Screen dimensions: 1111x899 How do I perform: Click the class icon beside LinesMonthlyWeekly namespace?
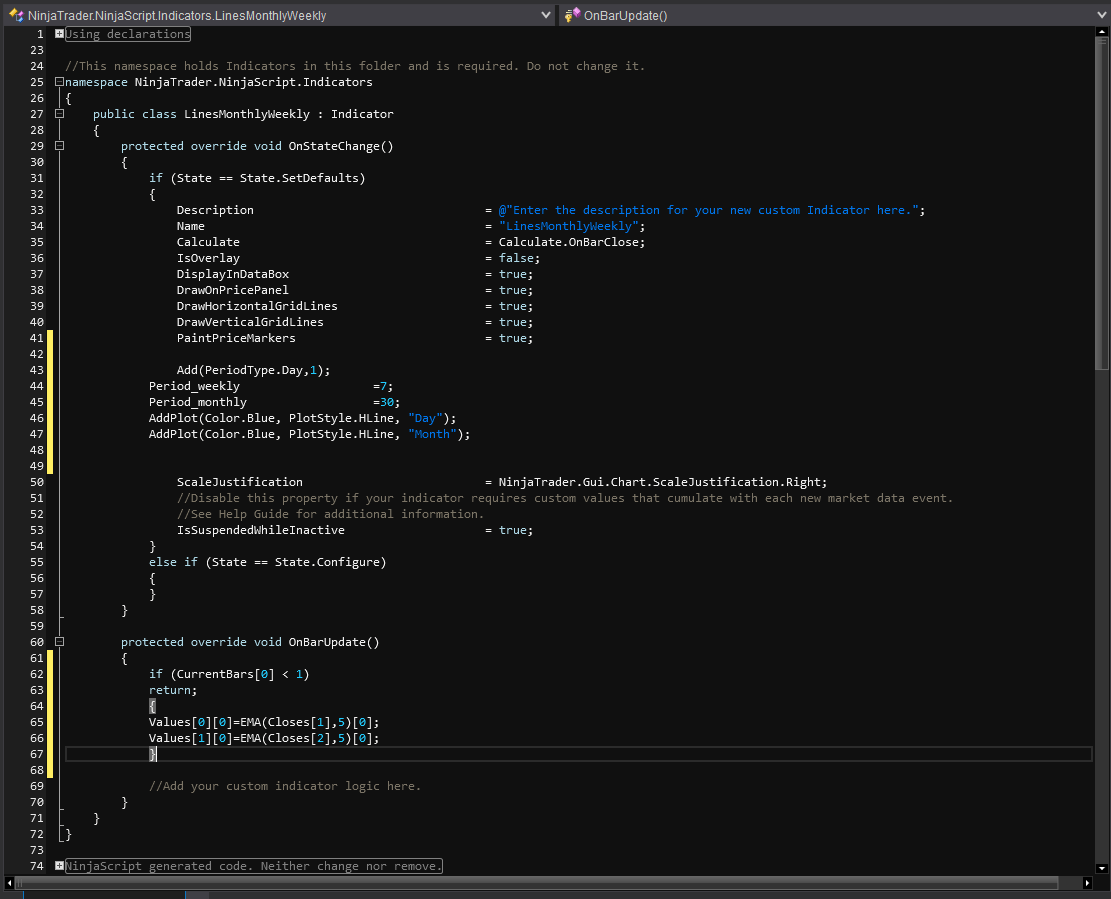click(16, 15)
